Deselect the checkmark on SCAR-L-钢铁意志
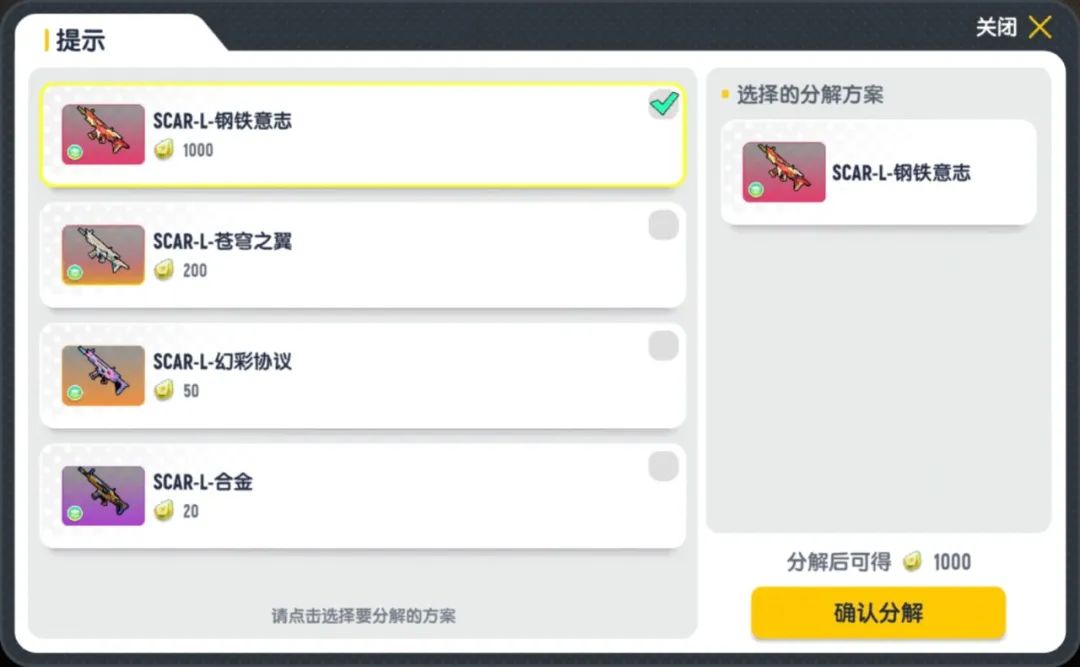1080x667 pixels. tap(663, 104)
